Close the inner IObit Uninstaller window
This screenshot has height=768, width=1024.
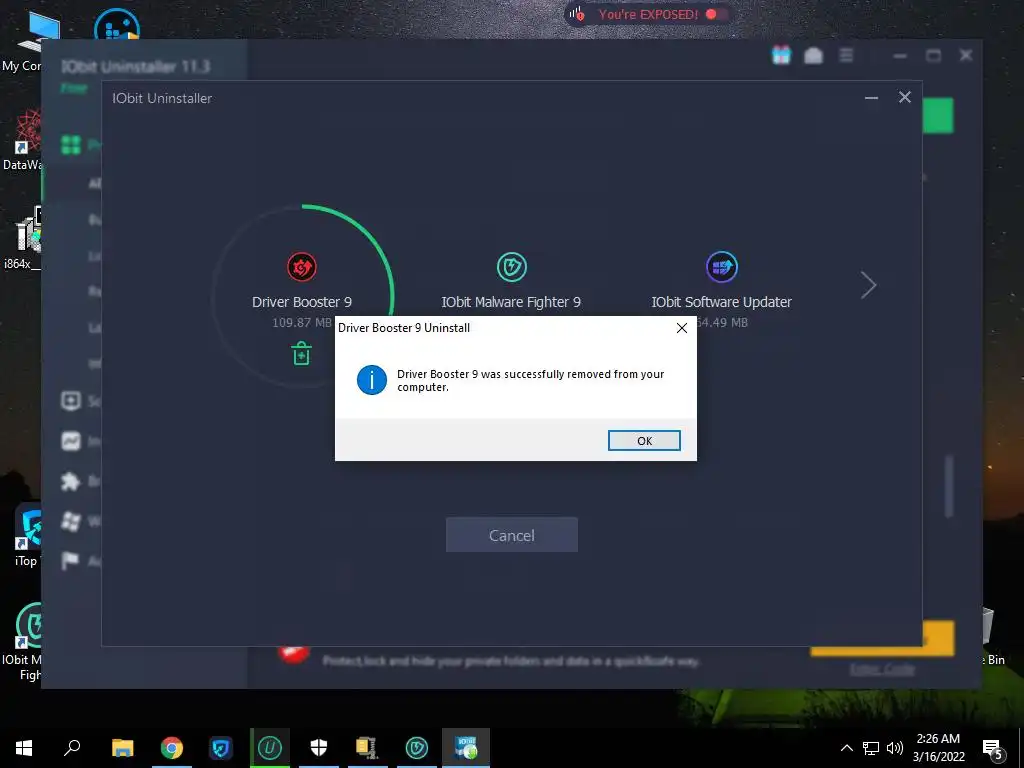point(904,97)
